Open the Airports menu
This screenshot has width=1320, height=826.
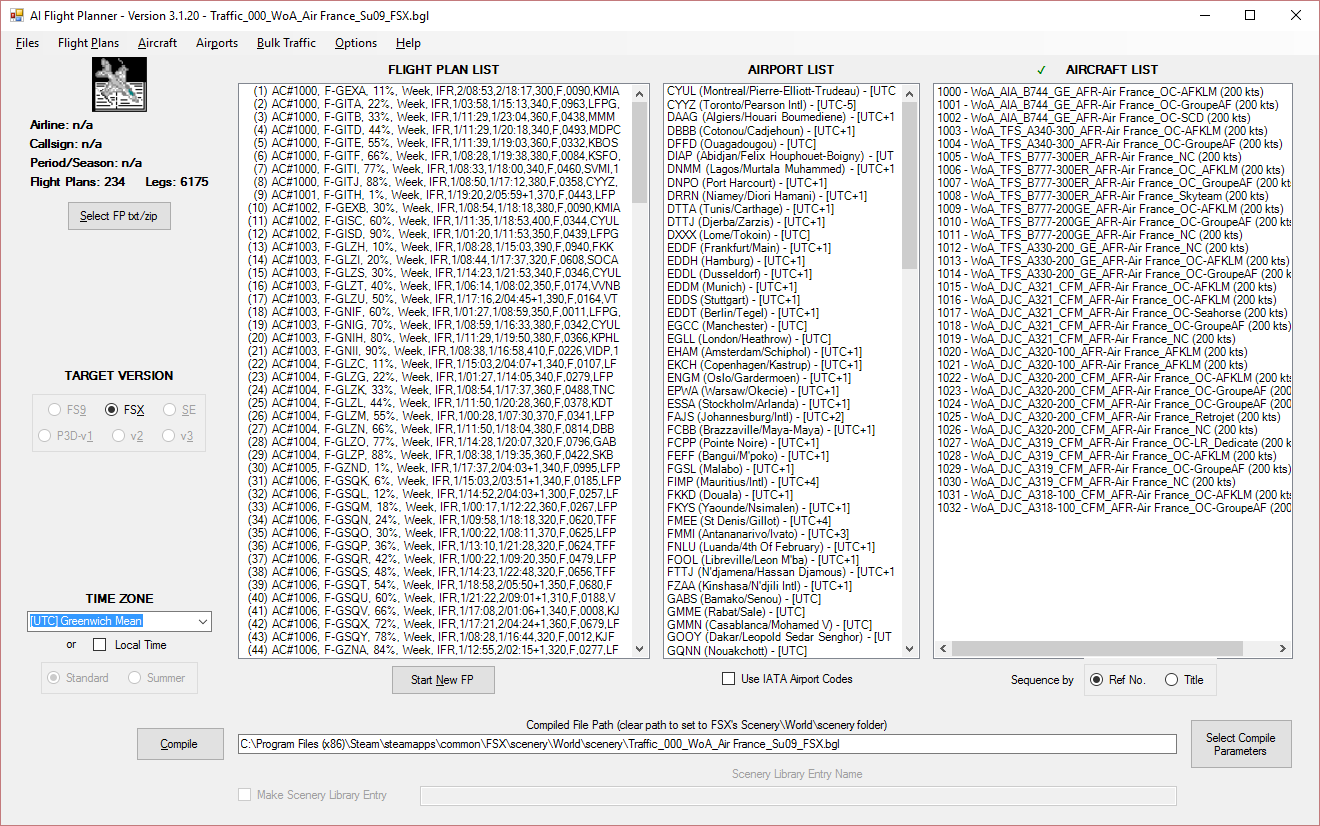click(217, 43)
